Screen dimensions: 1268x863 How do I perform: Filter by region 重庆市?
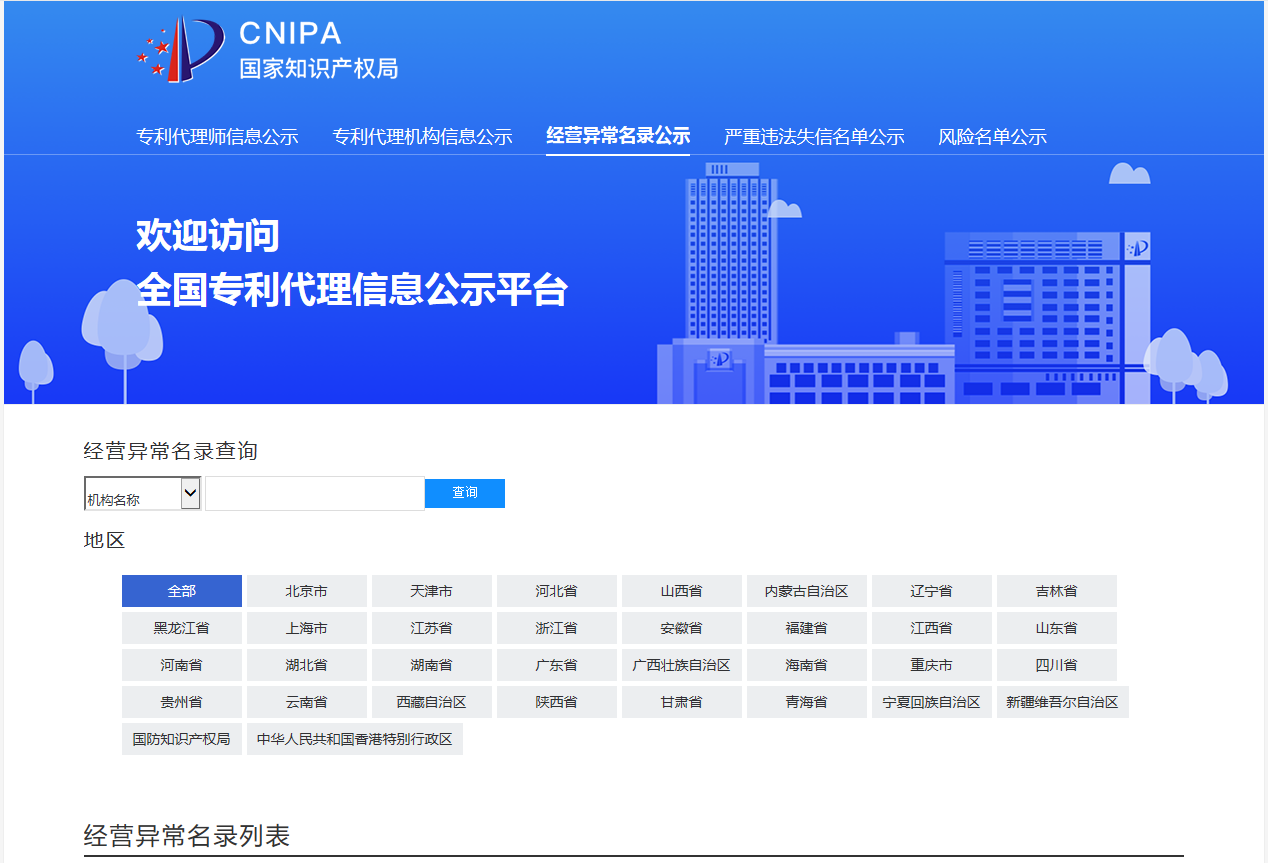(x=932, y=665)
